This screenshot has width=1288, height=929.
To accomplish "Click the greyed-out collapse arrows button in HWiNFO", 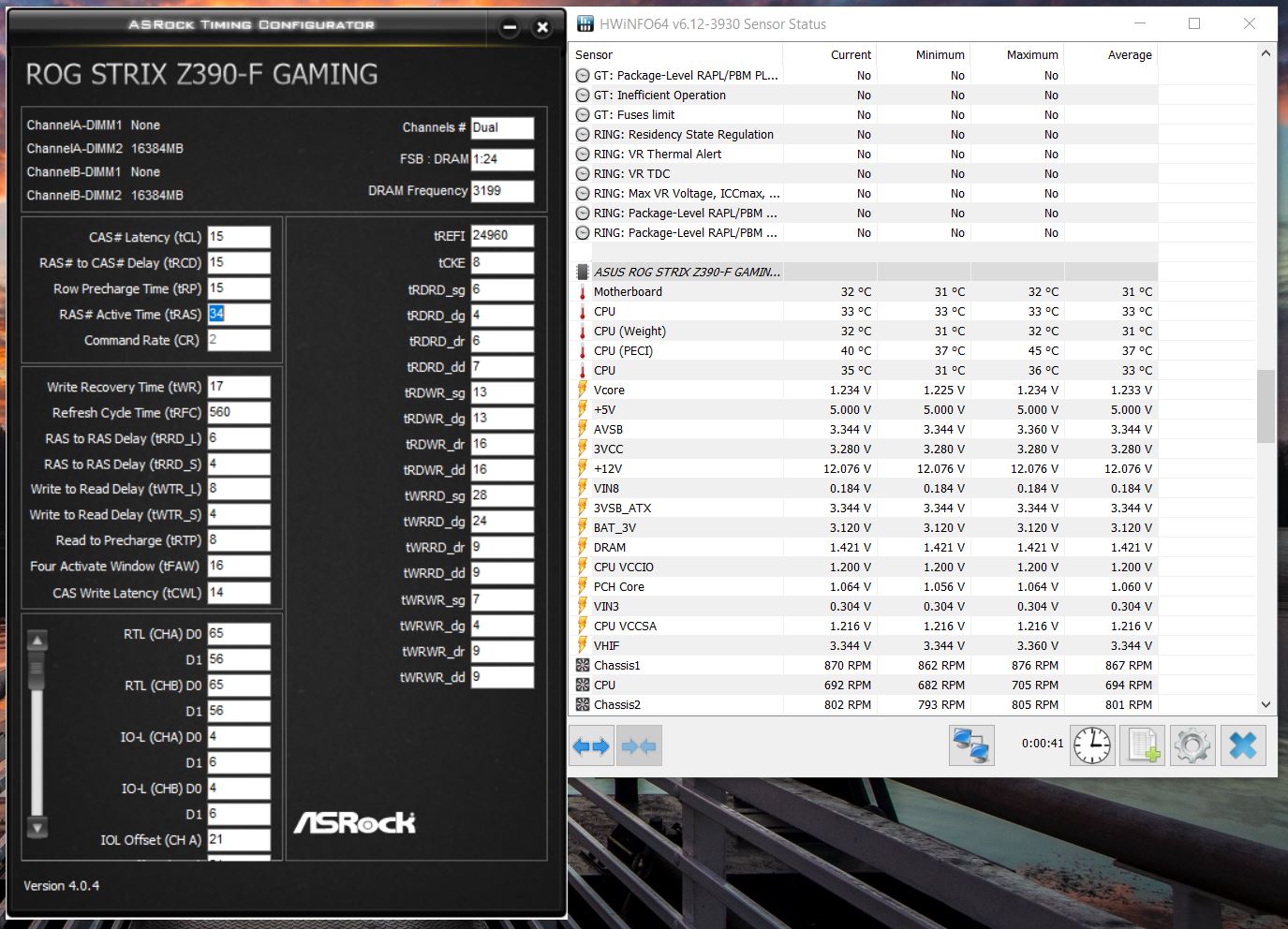I will pyautogui.click(x=639, y=746).
